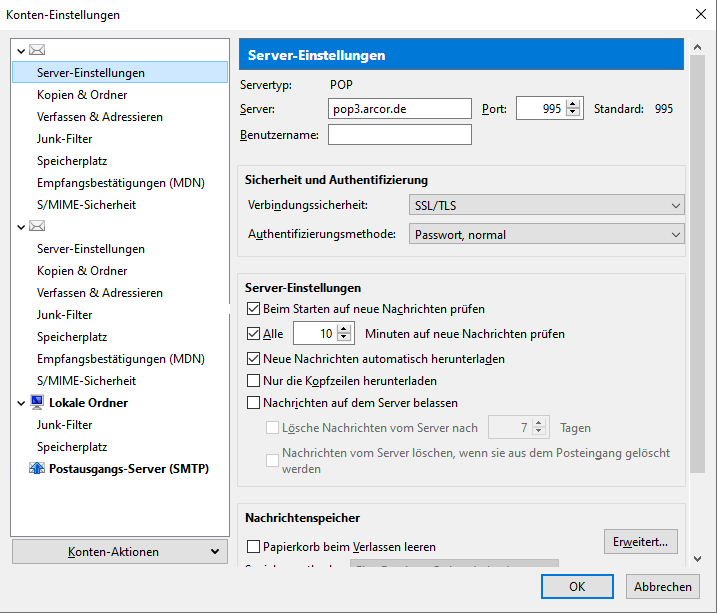Open S/MIME-Sicherheit under the second account

(86, 380)
